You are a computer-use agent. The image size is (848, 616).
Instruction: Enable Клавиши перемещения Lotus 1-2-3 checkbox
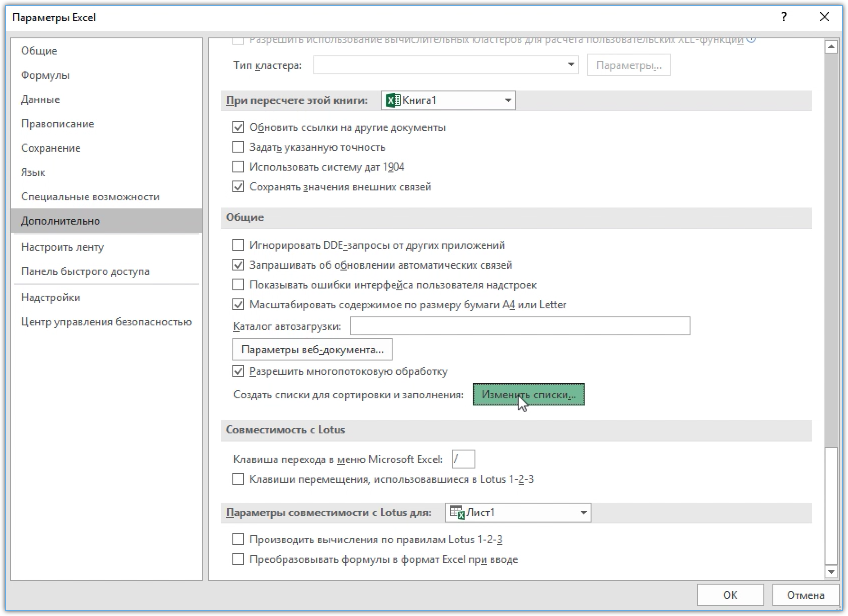(238, 479)
